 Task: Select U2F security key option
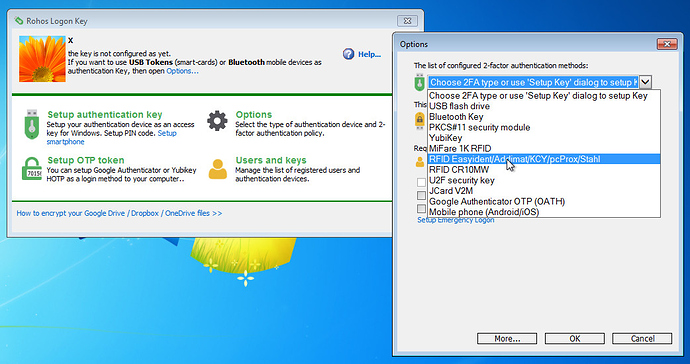(x=544, y=180)
